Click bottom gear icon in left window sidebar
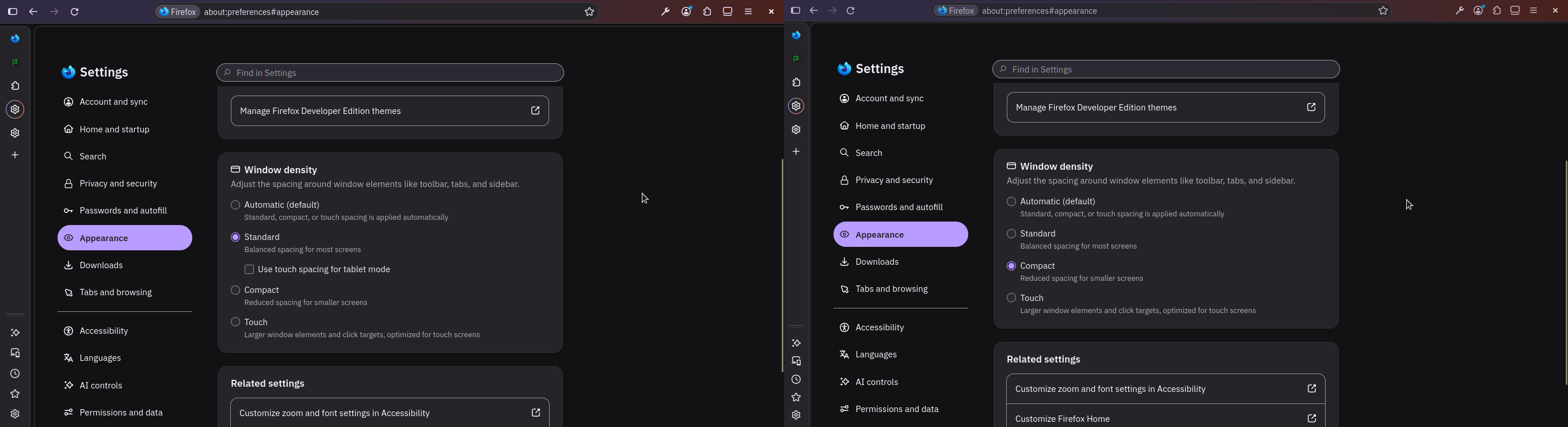 point(15,414)
